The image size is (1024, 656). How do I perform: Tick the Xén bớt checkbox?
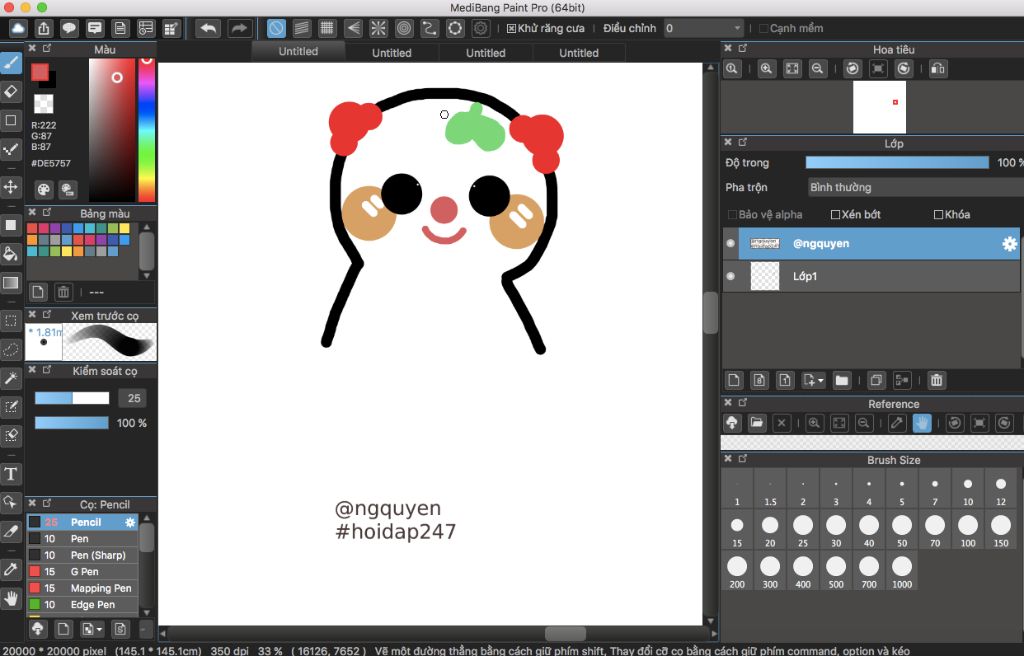(x=836, y=215)
